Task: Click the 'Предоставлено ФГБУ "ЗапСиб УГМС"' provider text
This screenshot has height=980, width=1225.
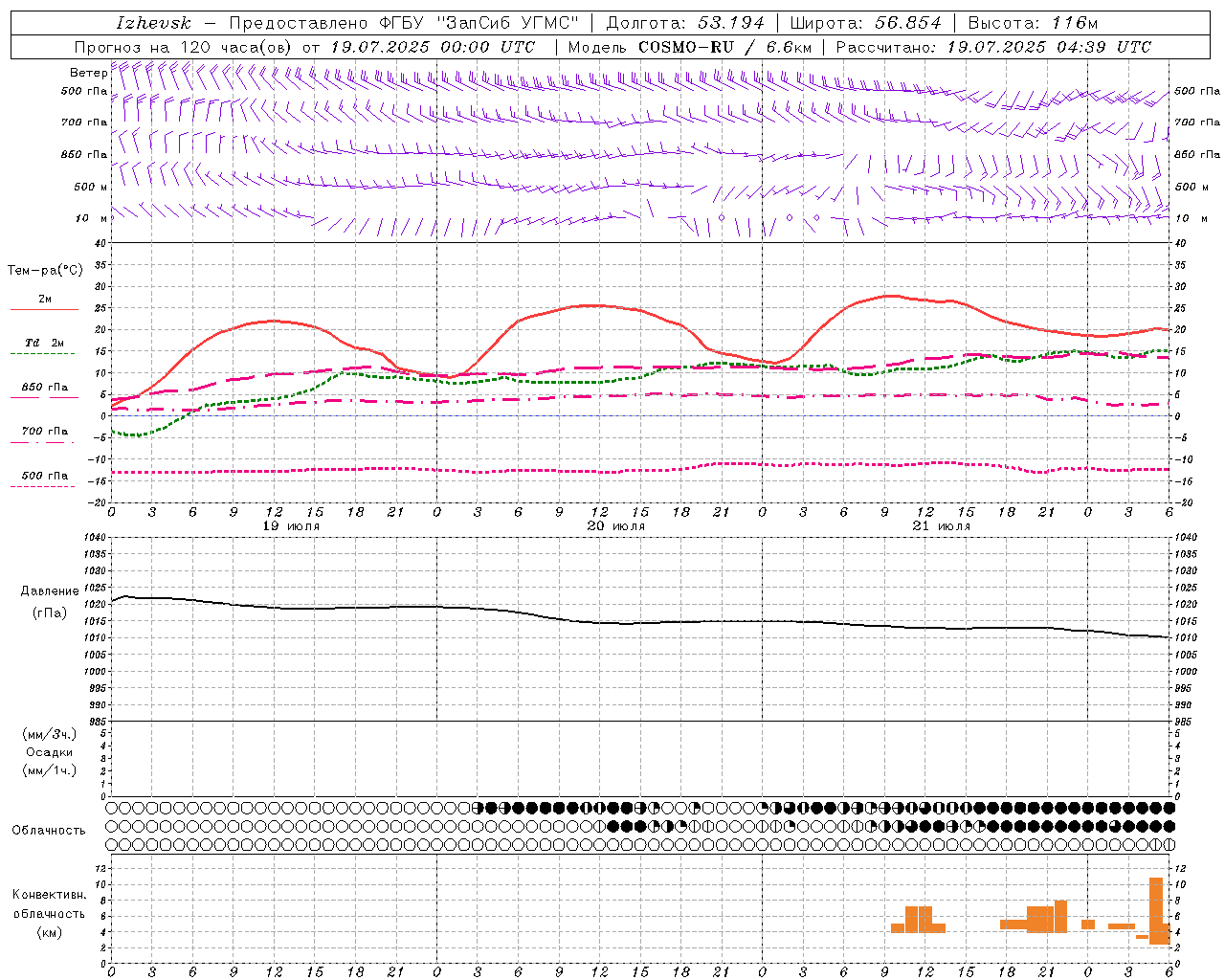Action: coord(404,23)
